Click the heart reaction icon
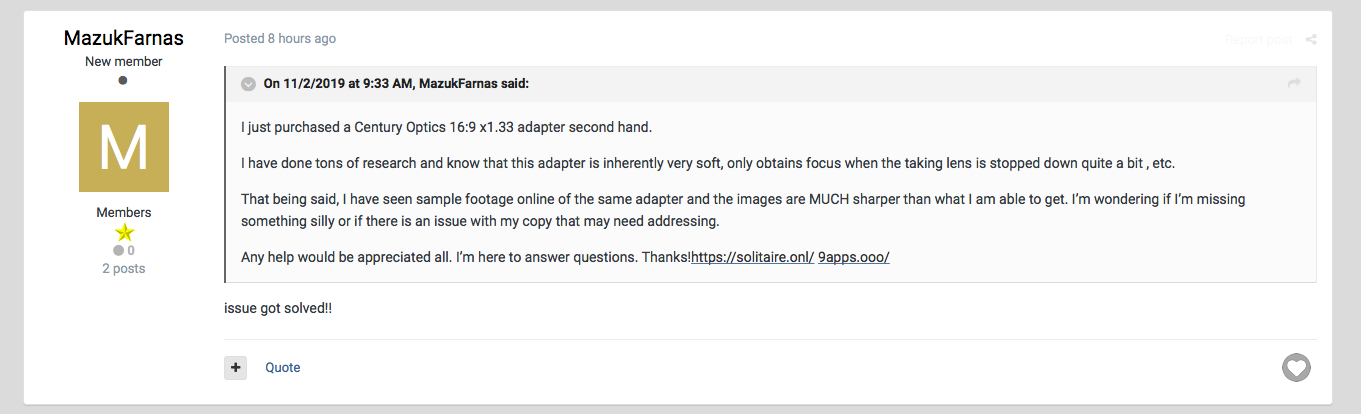 pyautogui.click(x=1296, y=368)
